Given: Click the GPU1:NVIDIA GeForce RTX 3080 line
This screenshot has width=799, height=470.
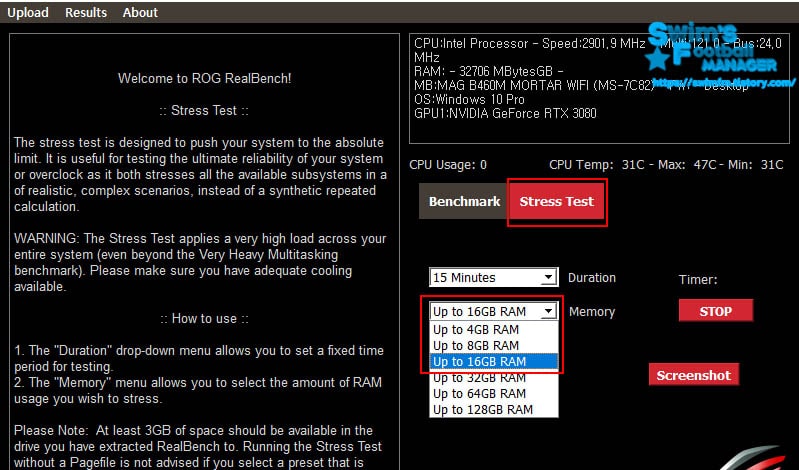Looking at the screenshot, I should point(505,113).
